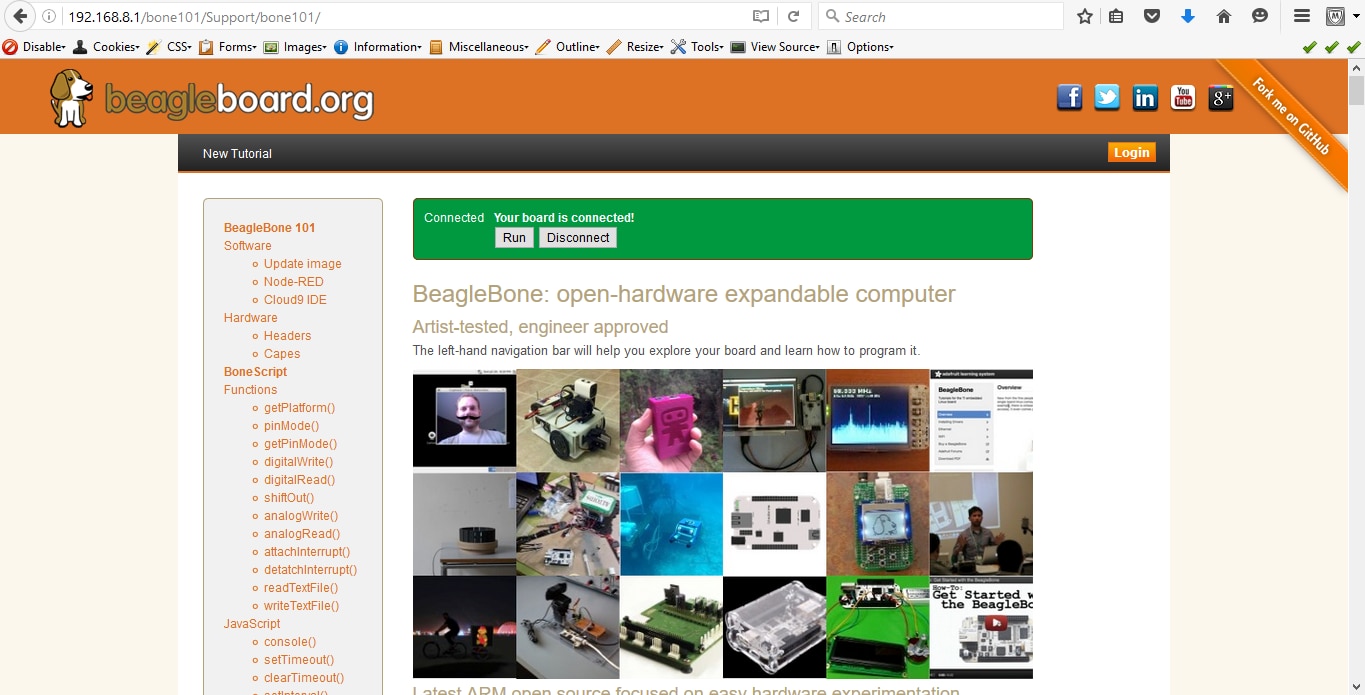1365x695 pixels.
Task: Open the BeagleBoard Facebook page icon
Action: click(1069, 97)
